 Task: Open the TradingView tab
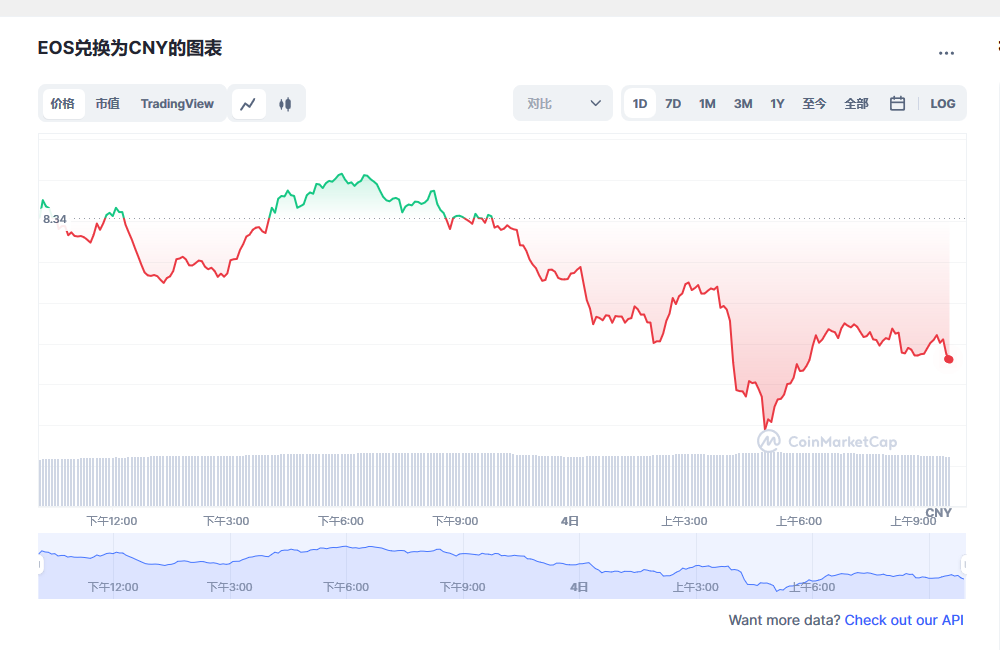point(177,104)
